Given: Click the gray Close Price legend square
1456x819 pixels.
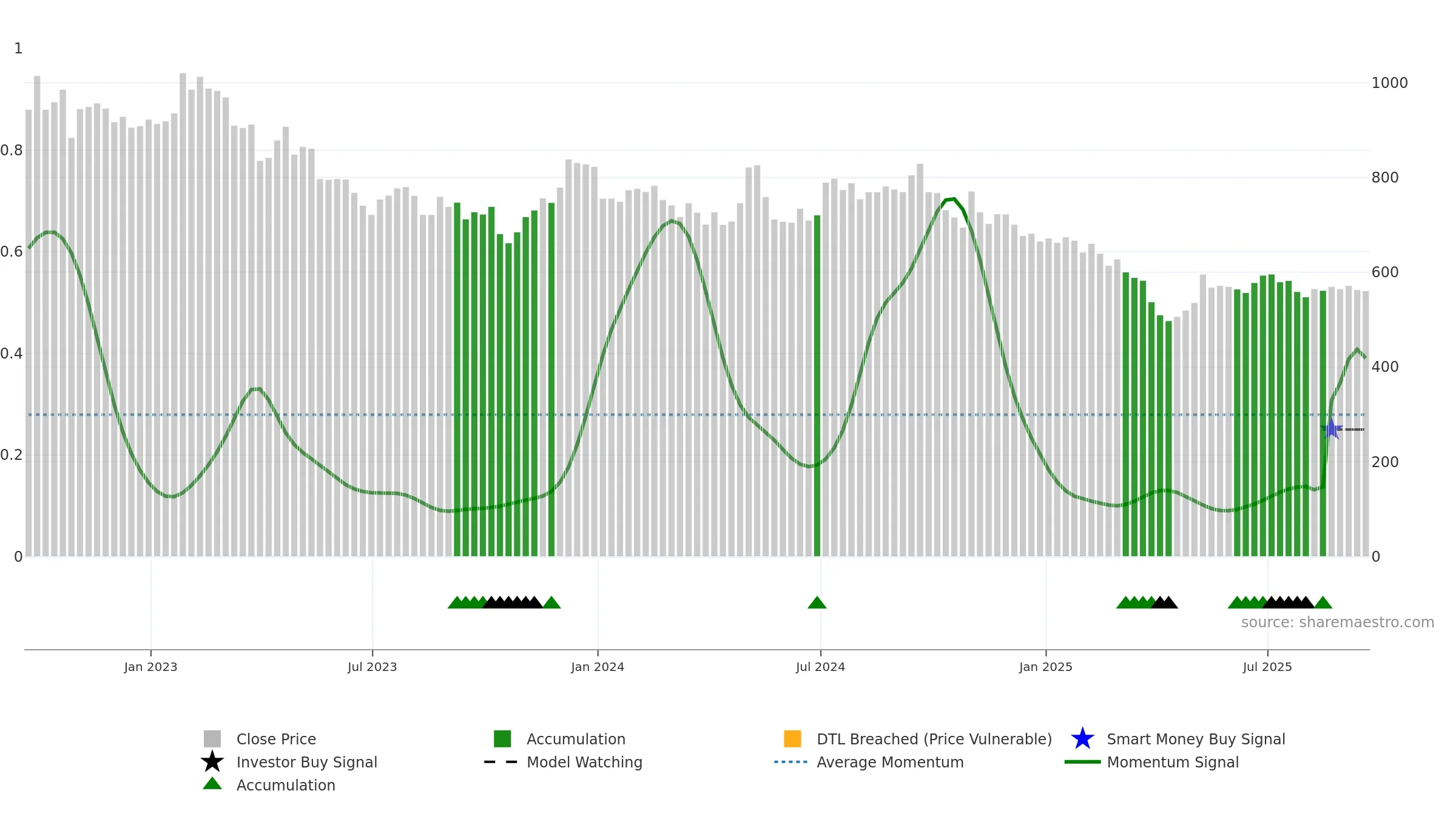Looking at the screenshot, I should pos(212,738).
